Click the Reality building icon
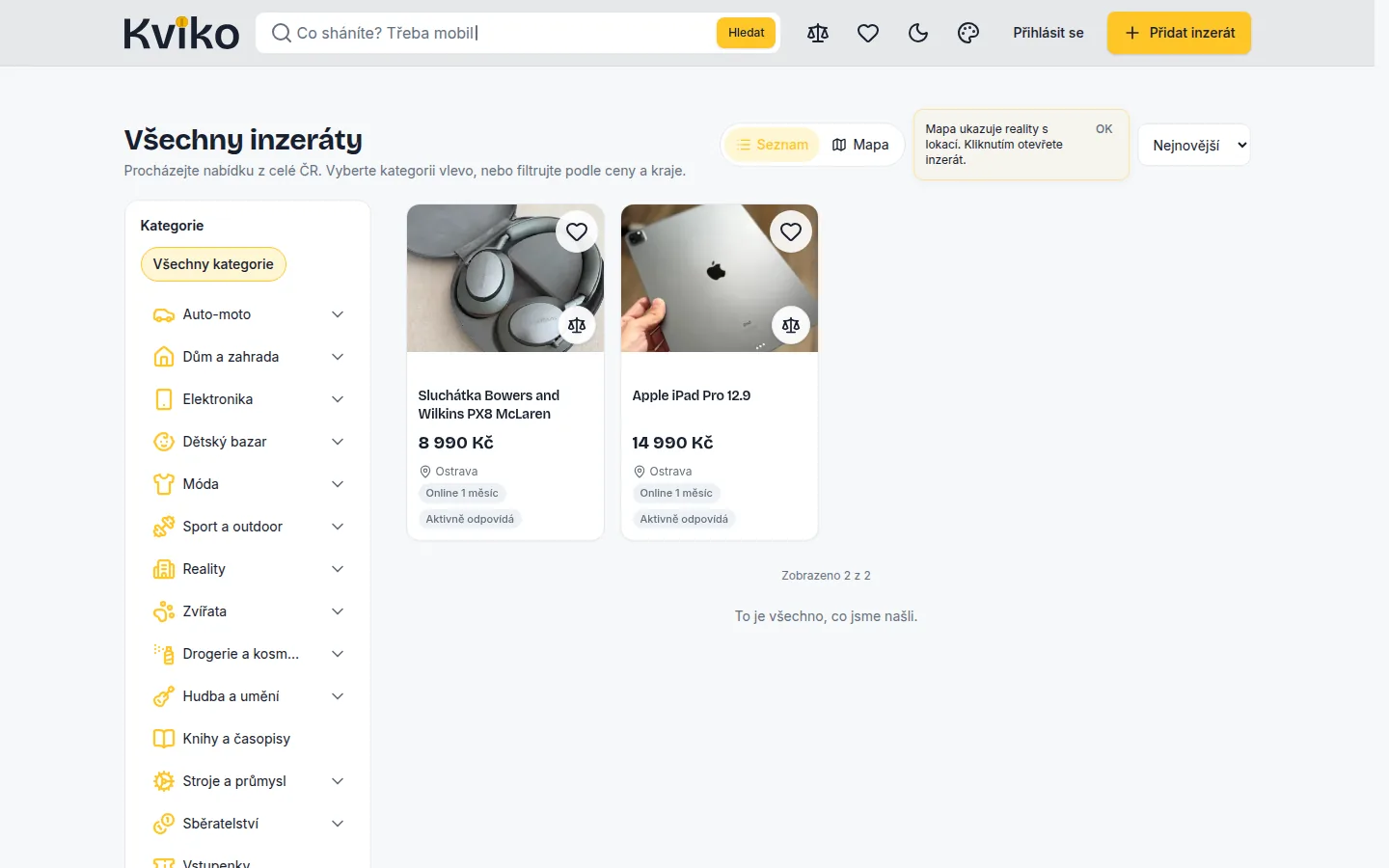1389x868 pixels. click(x=164, y=569)
